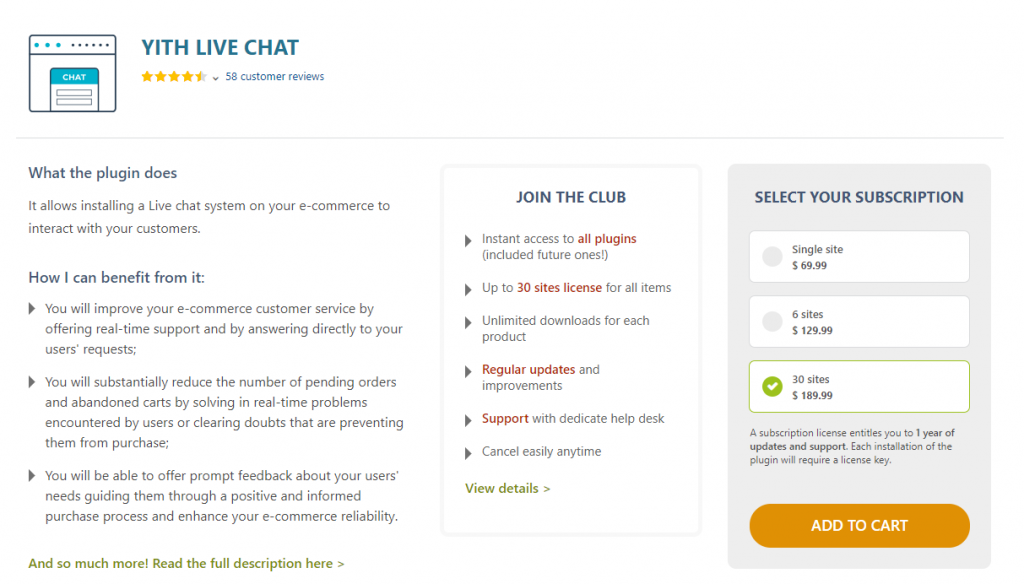Open the View details link
Screen dimensions: 1024x584
[x=508, y=488]
